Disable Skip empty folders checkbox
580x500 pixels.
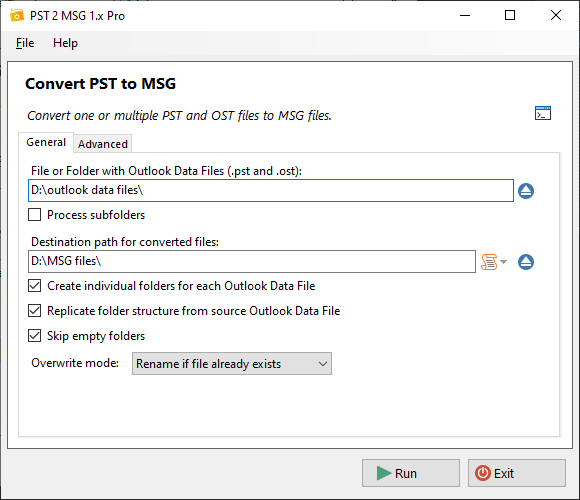(34, 336)
